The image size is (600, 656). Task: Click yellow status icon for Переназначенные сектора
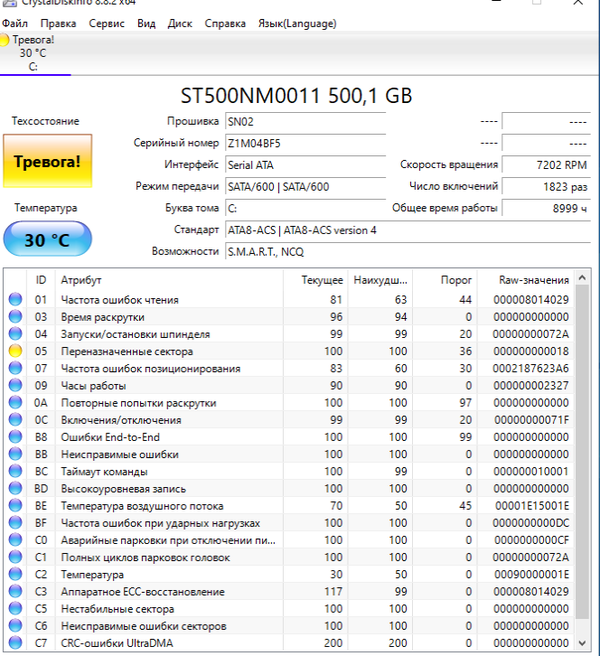pyautogui.click(x=14, y=351)
